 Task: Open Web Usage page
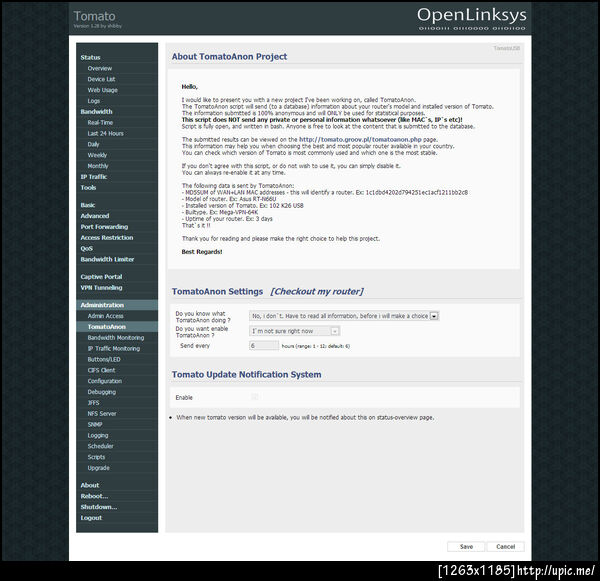(x=102, y=90)
